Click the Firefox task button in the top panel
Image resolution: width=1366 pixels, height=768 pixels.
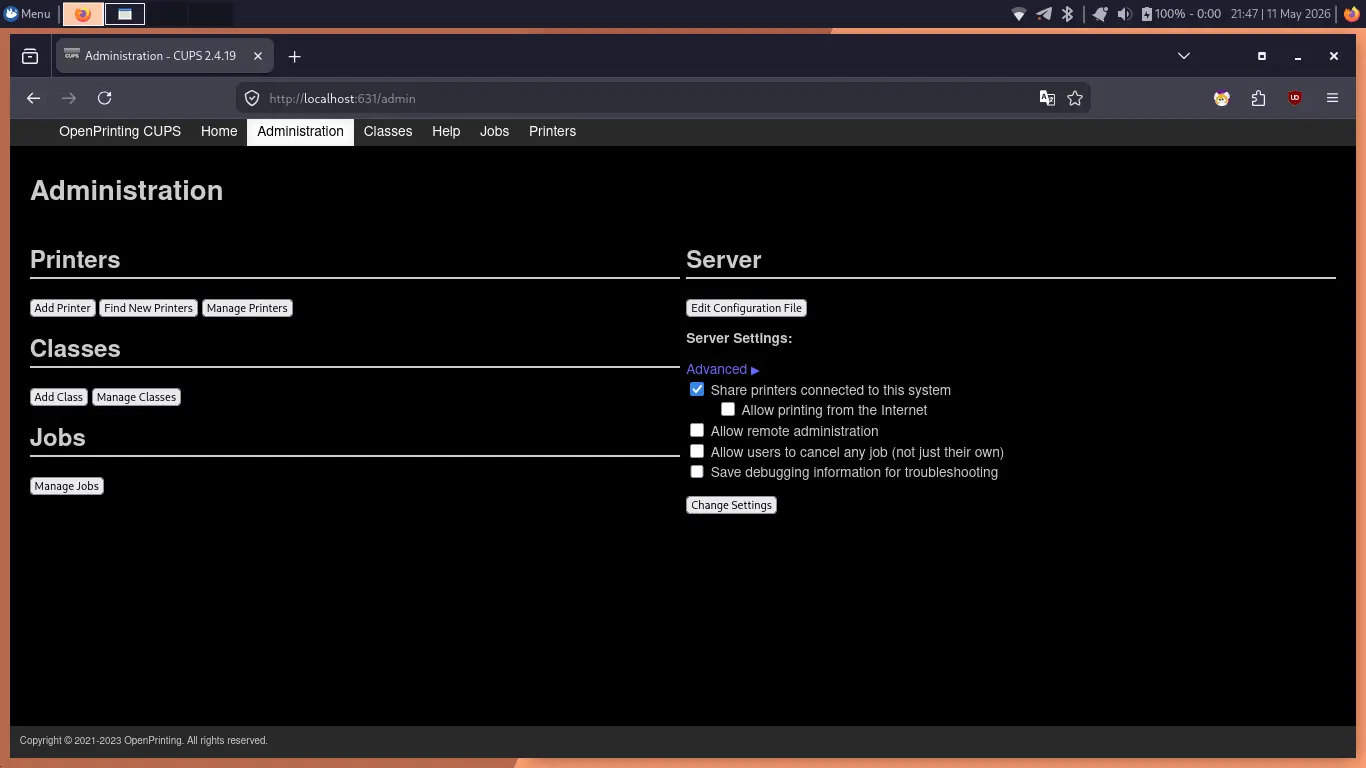[83, 14]
